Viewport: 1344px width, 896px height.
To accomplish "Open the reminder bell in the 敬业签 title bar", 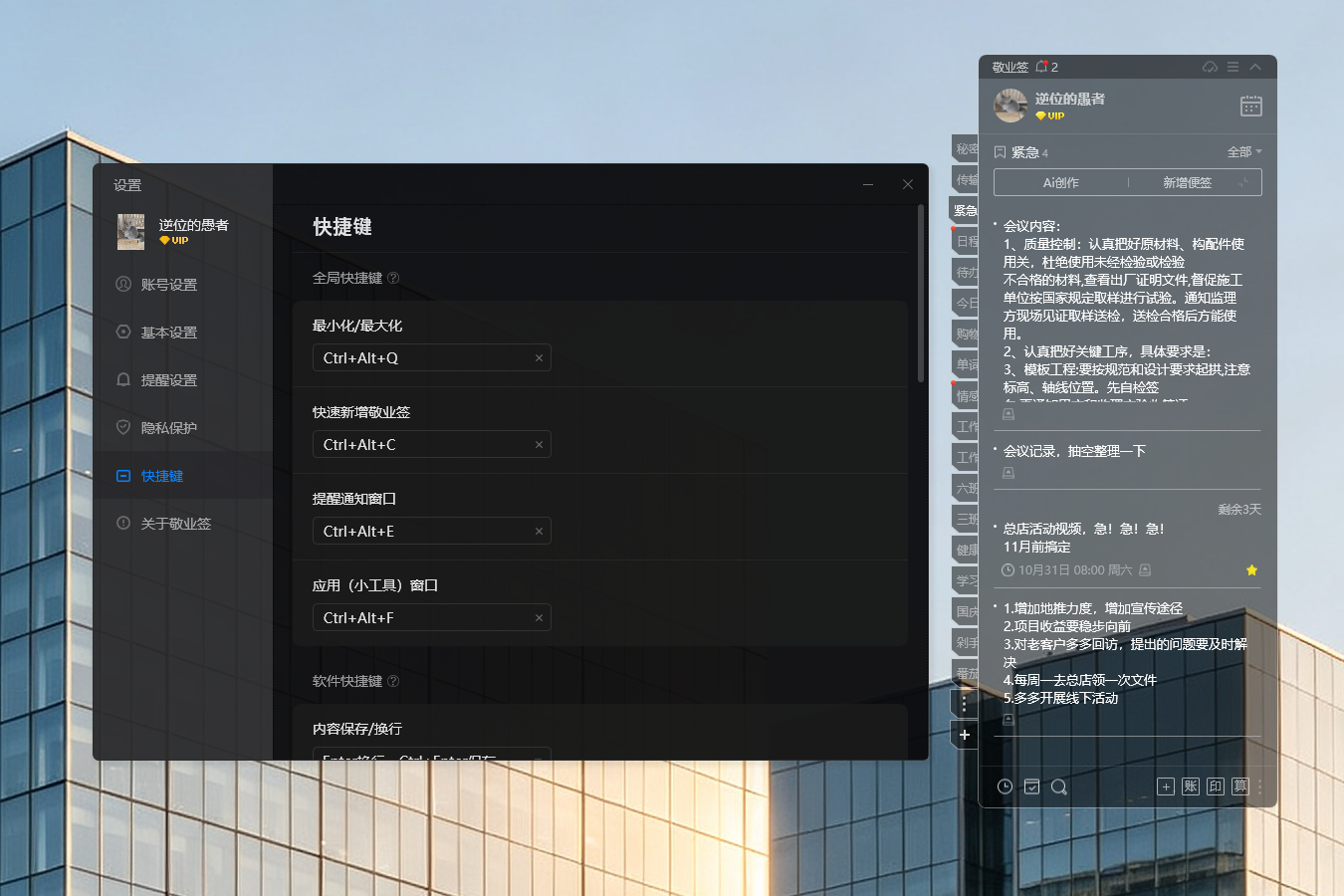I will tap(1042, 67).
